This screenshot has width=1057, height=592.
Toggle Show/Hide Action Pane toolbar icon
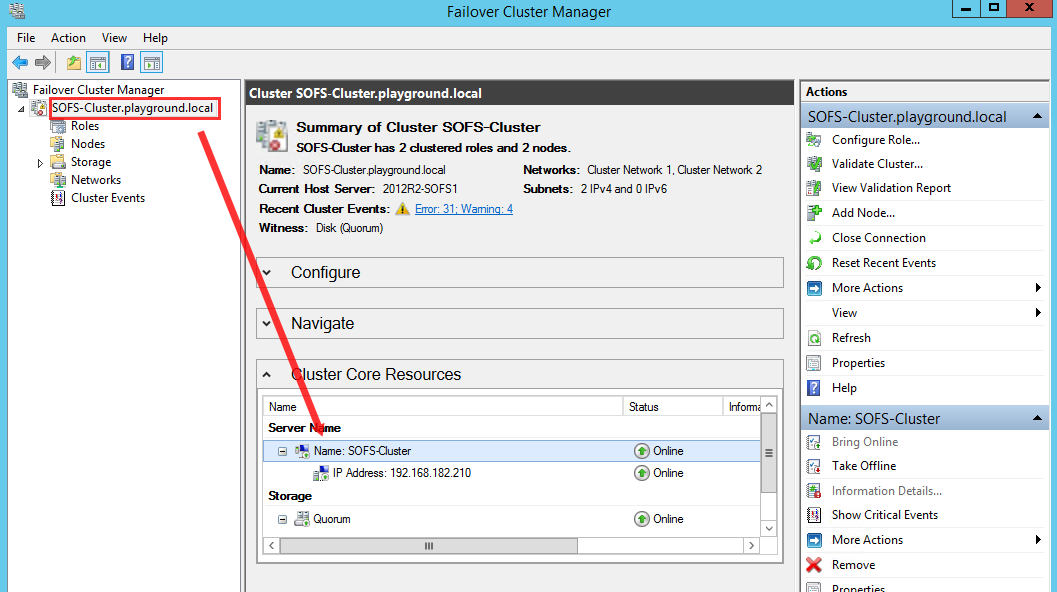[152, 63]
